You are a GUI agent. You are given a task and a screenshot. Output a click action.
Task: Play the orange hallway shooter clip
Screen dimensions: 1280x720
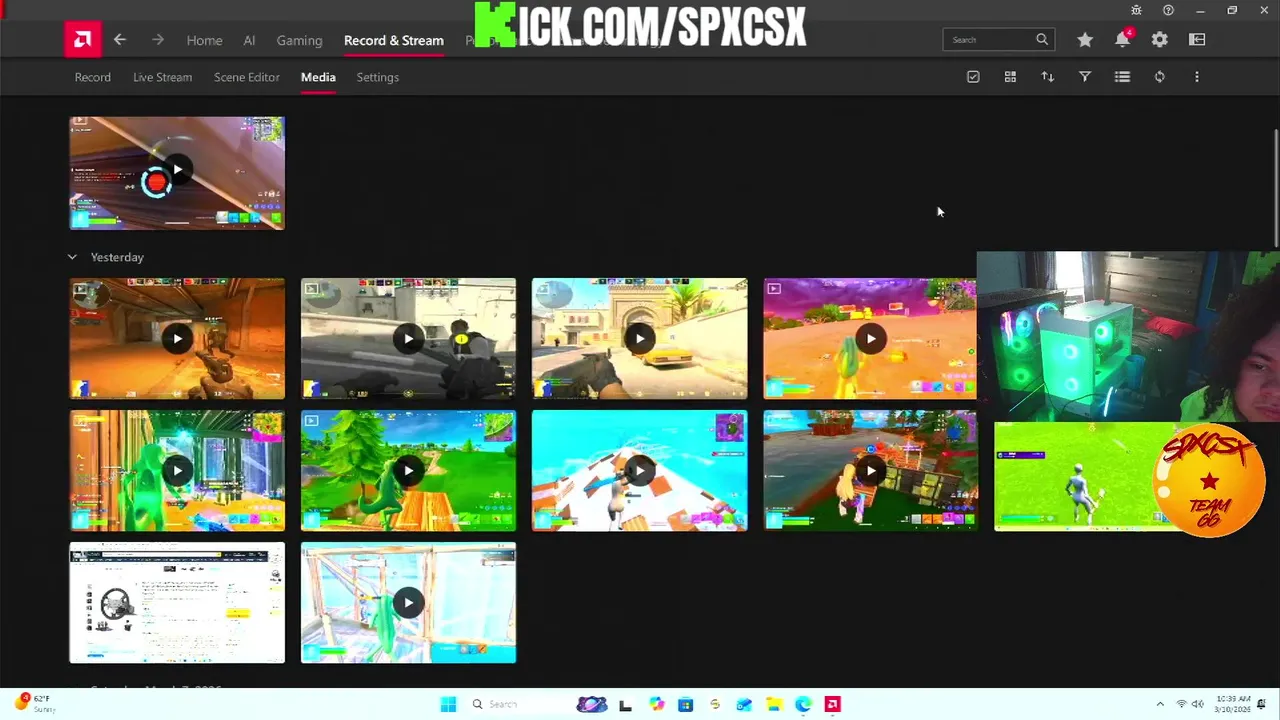pos(177,338)
